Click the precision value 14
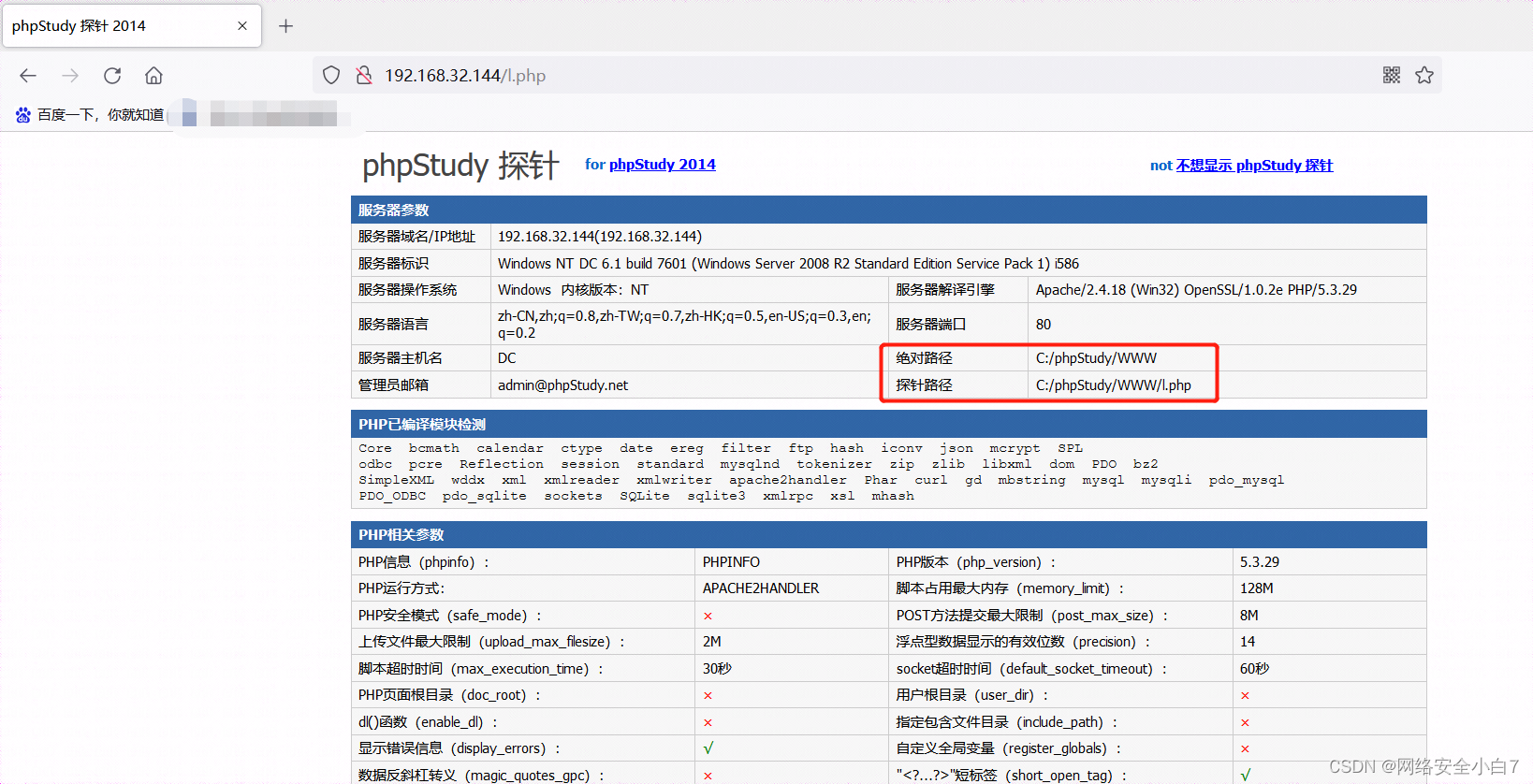 click(1248, 642)
